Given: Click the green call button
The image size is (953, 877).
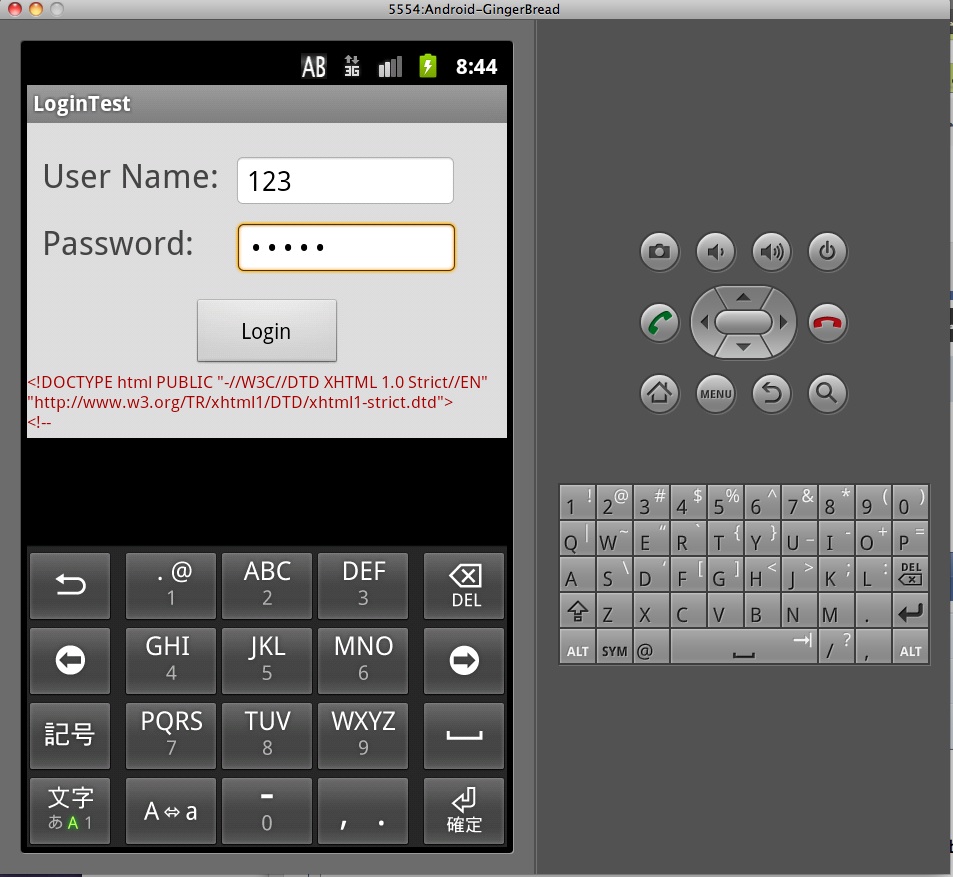Looking at the screenshot, I should tap(659, 322).
